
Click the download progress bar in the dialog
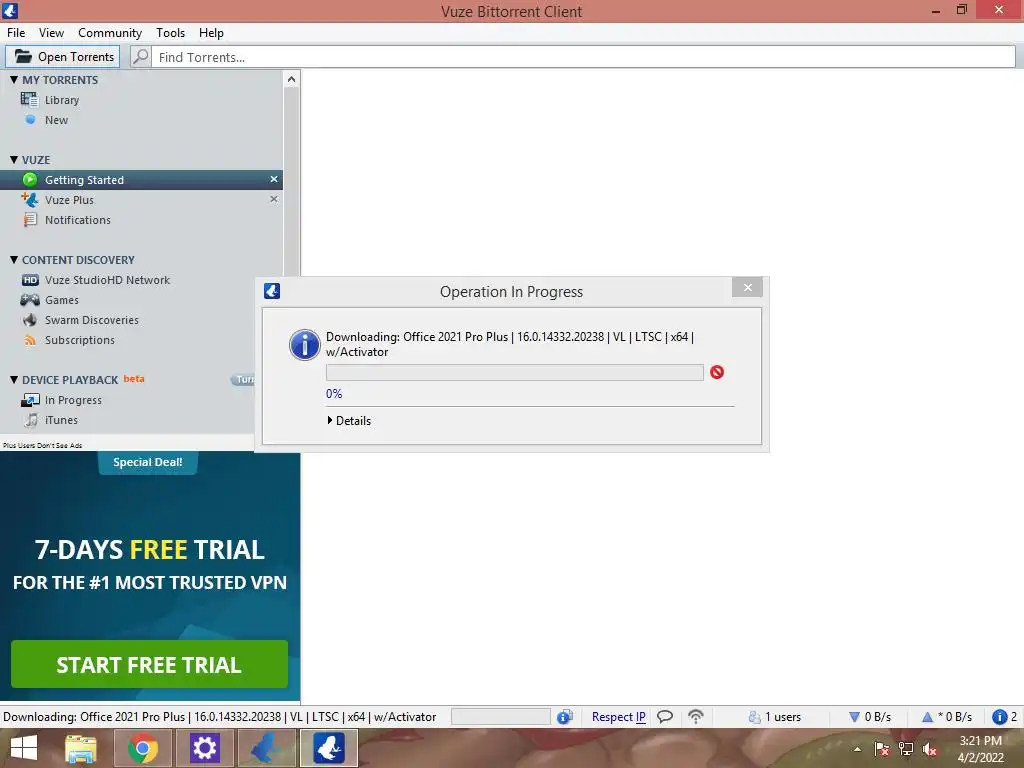(515, 372)
